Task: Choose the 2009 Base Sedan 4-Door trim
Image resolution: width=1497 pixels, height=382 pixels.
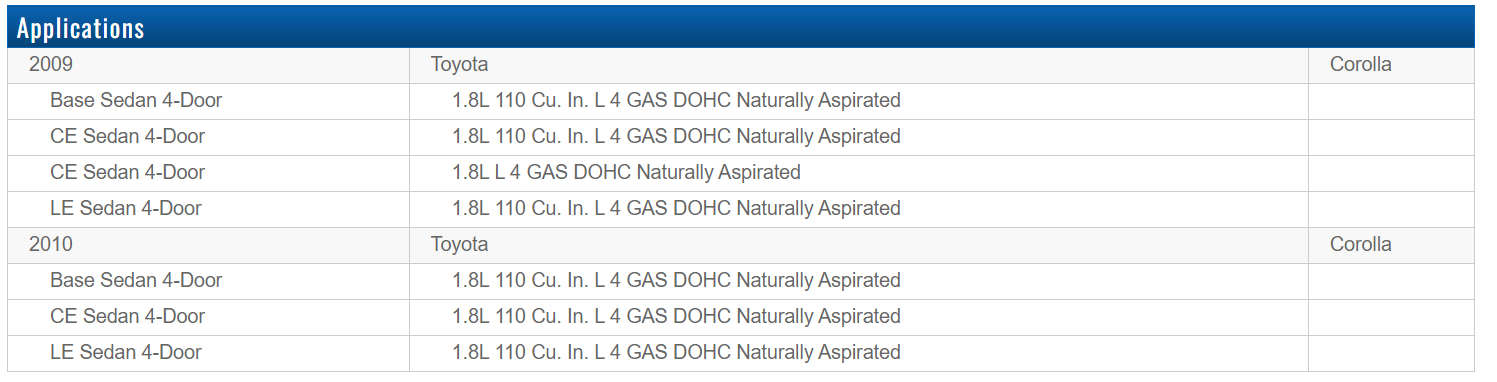Action: tap(136, 101)
